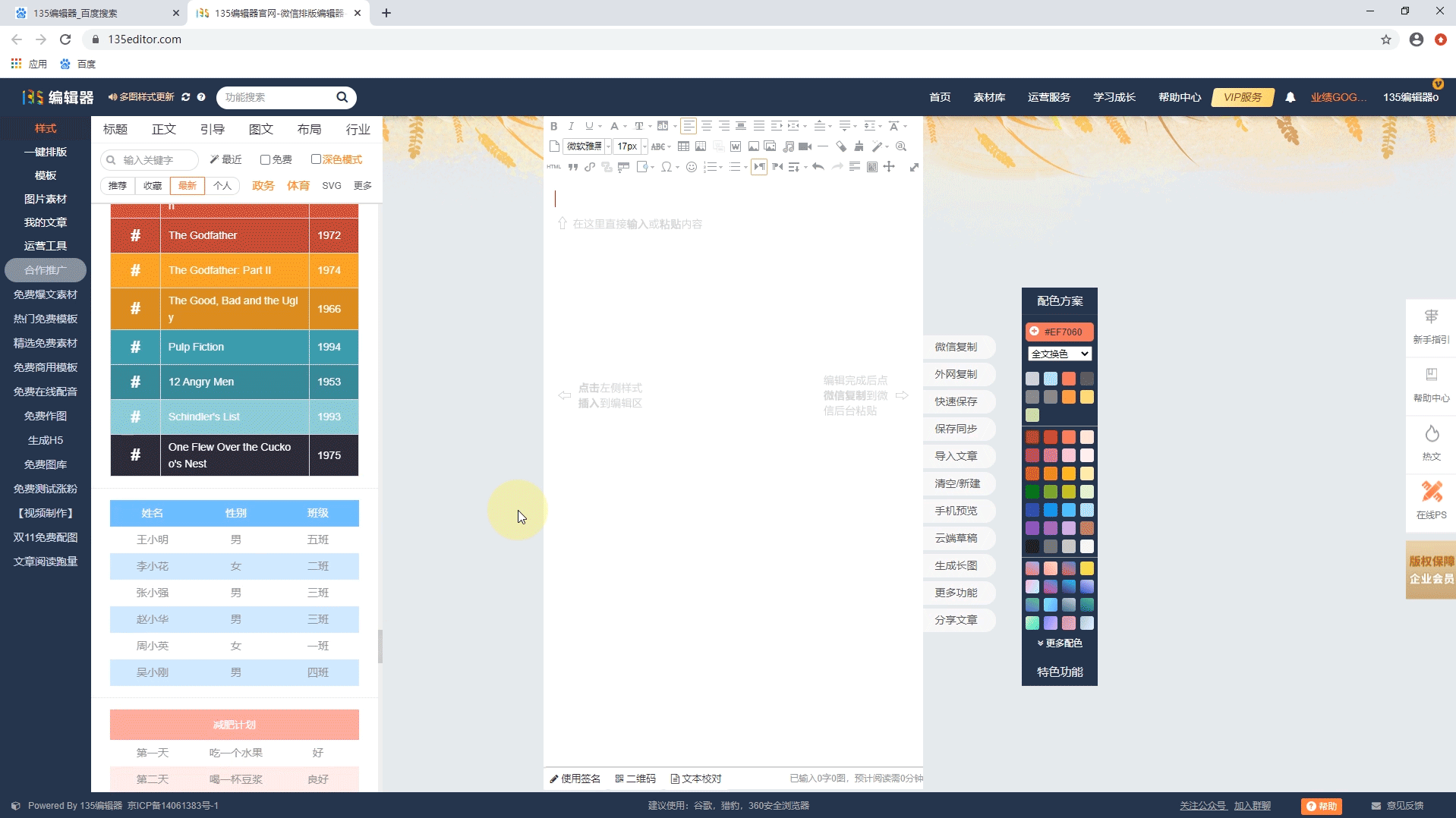Expand editor to fullscreen with the arrow icon

(914, 167)
